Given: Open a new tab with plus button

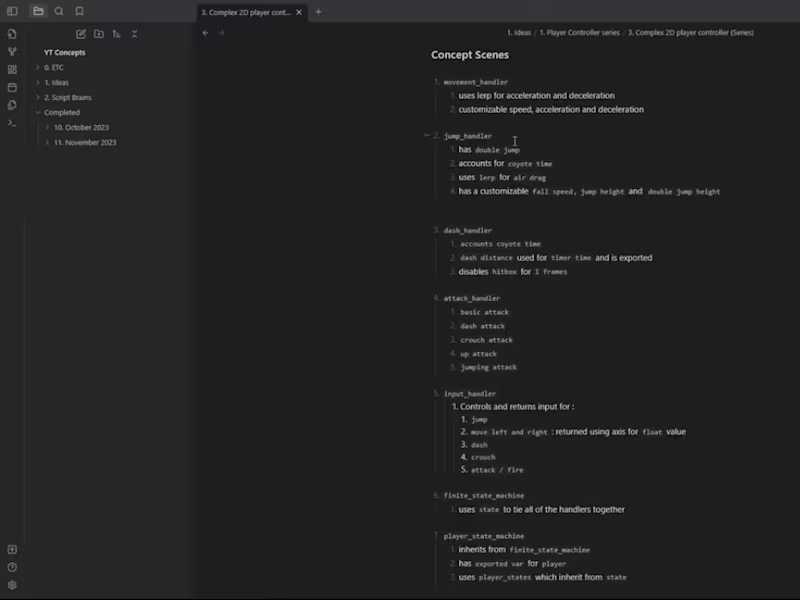Looking at the screenshot, I should click(318, 12).
